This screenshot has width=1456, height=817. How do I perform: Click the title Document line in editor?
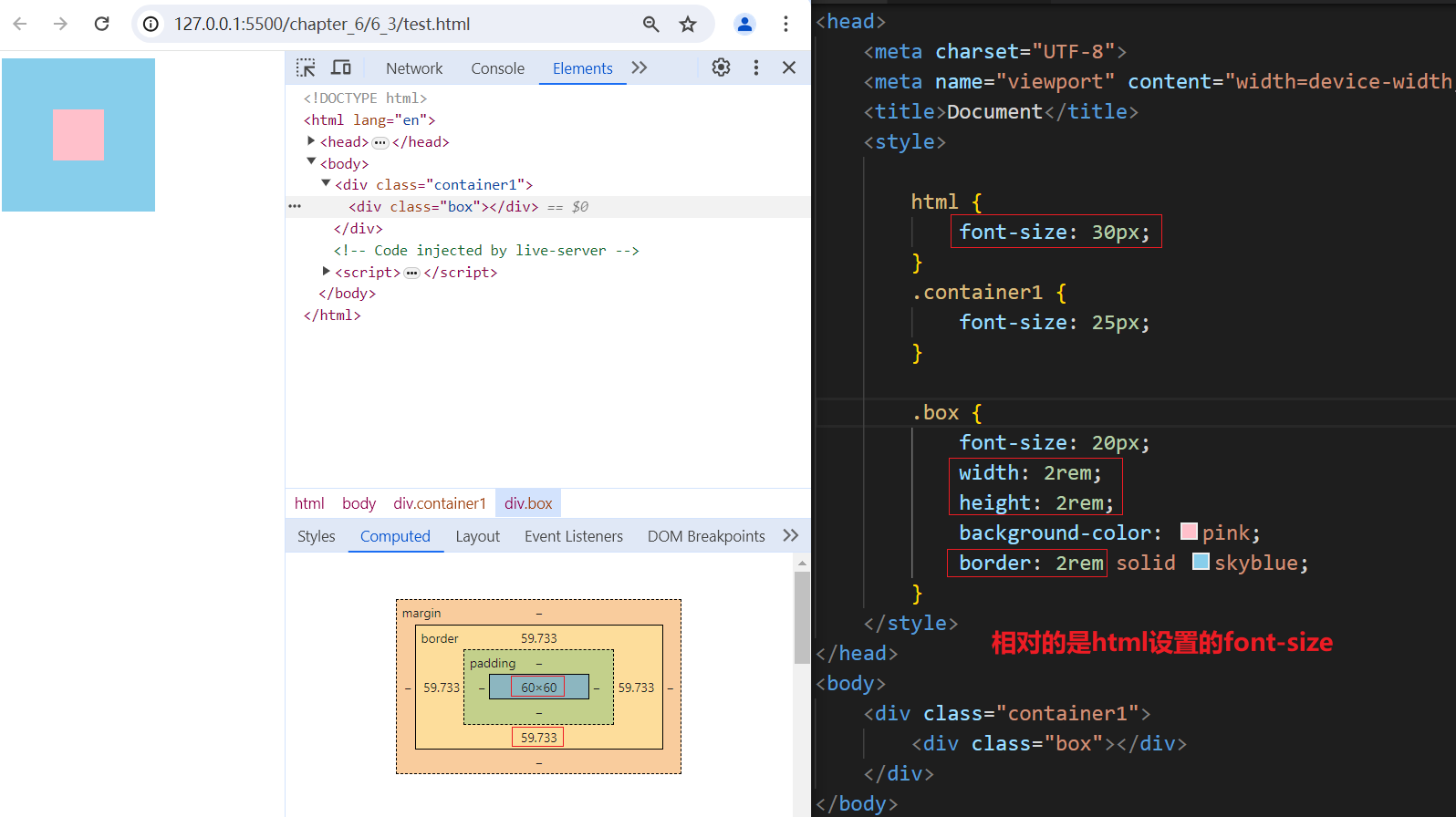[x=1001, y=111]
